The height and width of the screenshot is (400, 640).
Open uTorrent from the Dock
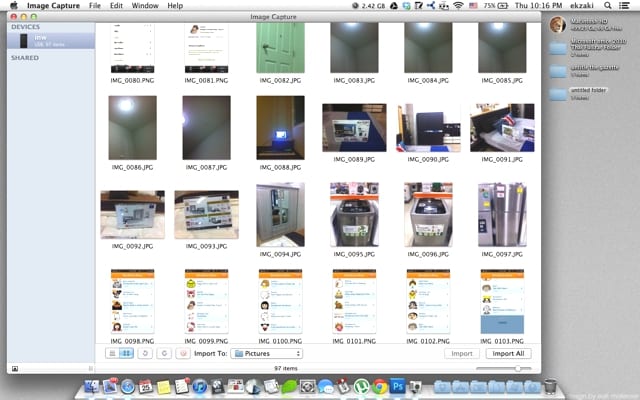point(361,386)
